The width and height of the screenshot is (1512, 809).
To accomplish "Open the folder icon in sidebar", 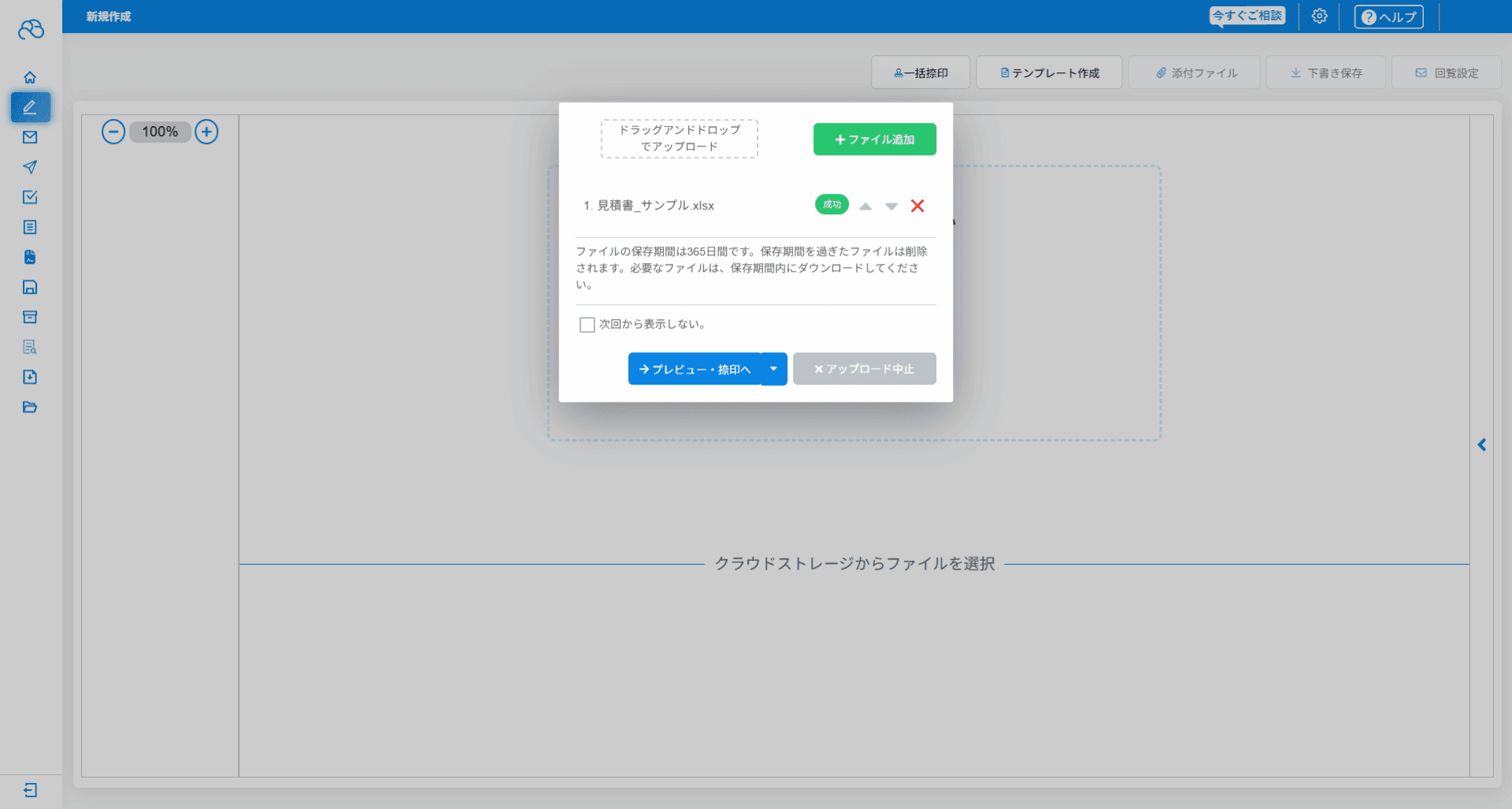I will (30, 407).
